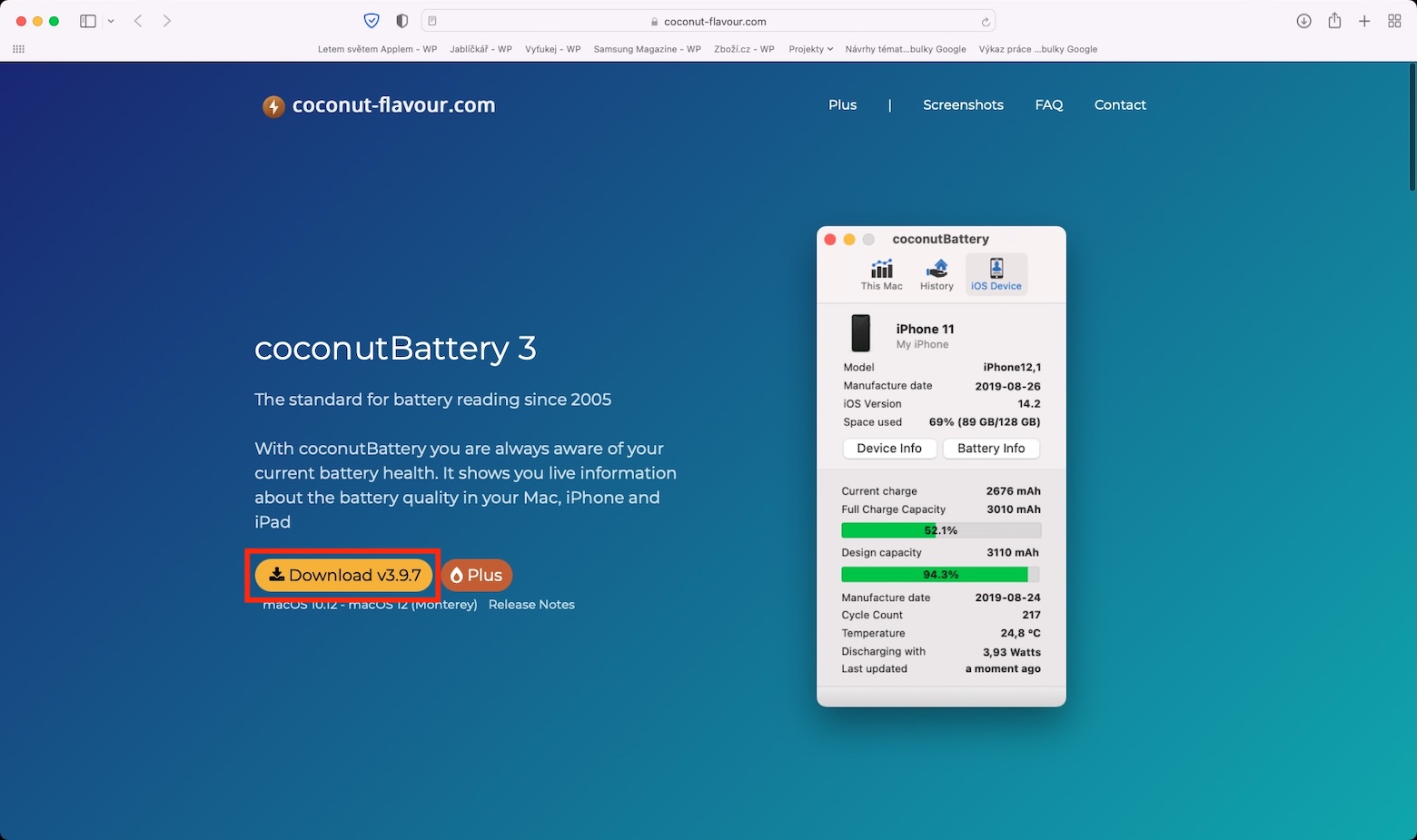Select the This Mac tab in coconutBattery

click(x=881, y=274)
